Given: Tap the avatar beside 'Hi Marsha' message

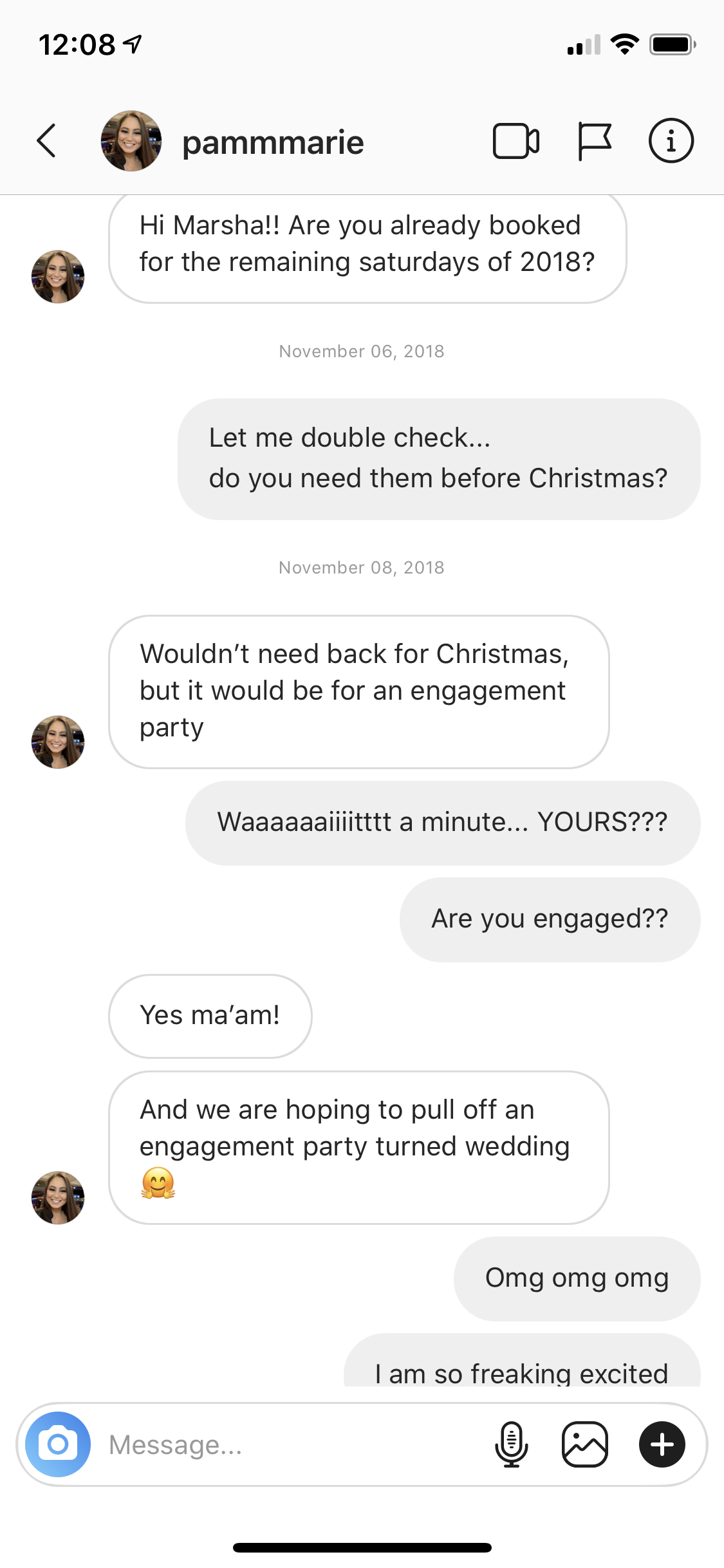Looking at the screenshot, I should point(58,277).
